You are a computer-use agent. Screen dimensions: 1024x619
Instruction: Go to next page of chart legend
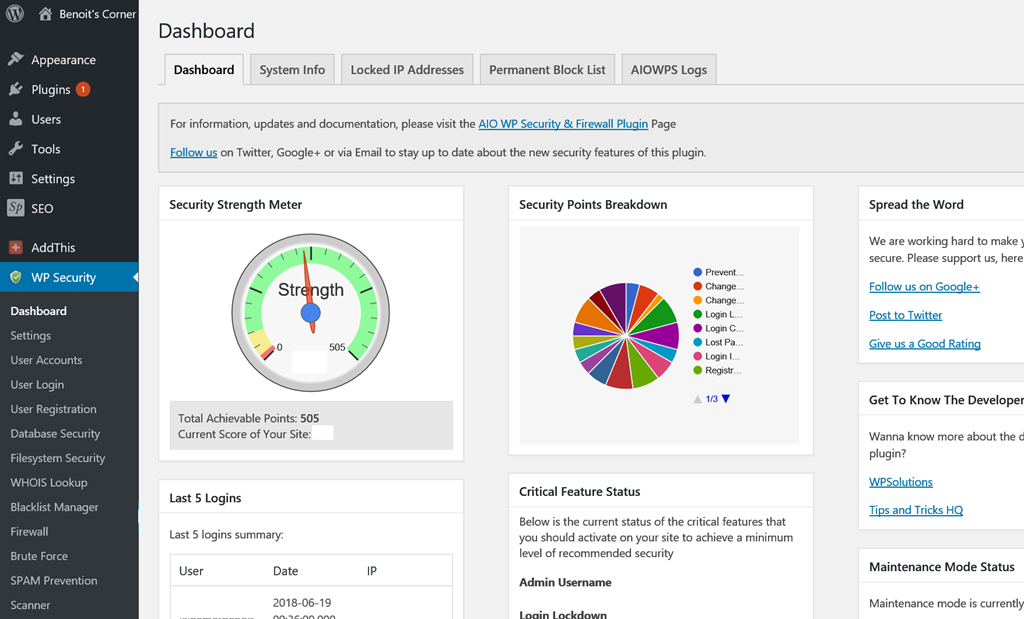click(726, 399)
